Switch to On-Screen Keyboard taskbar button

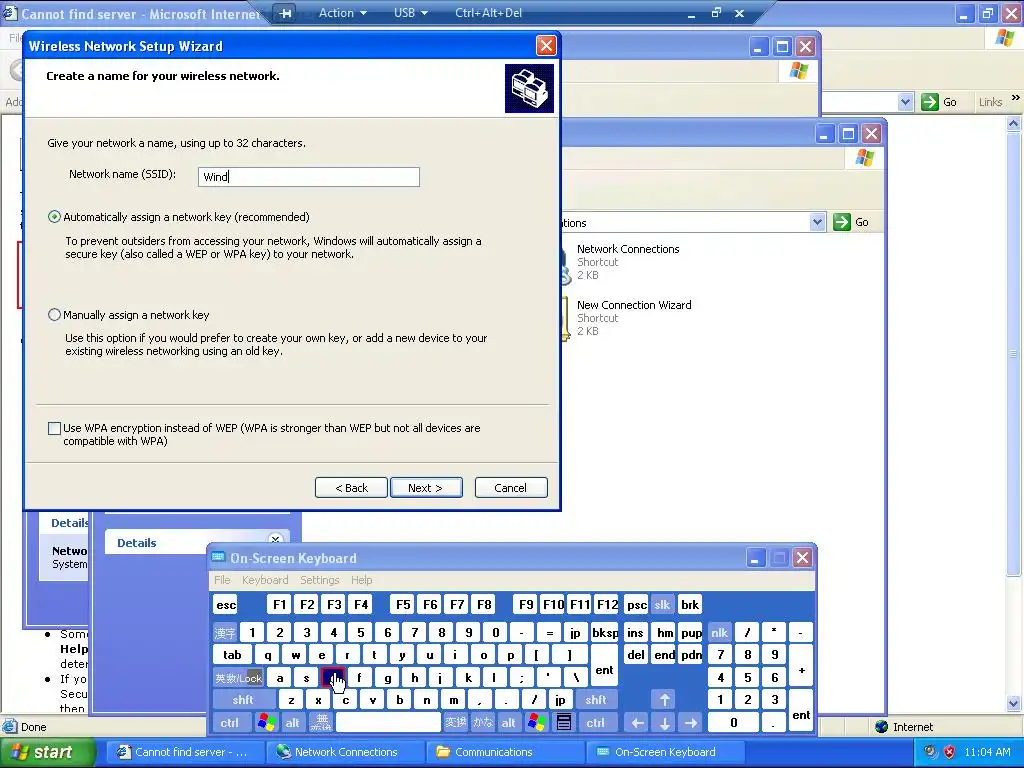pyautogui.click(x=665, y=752)
